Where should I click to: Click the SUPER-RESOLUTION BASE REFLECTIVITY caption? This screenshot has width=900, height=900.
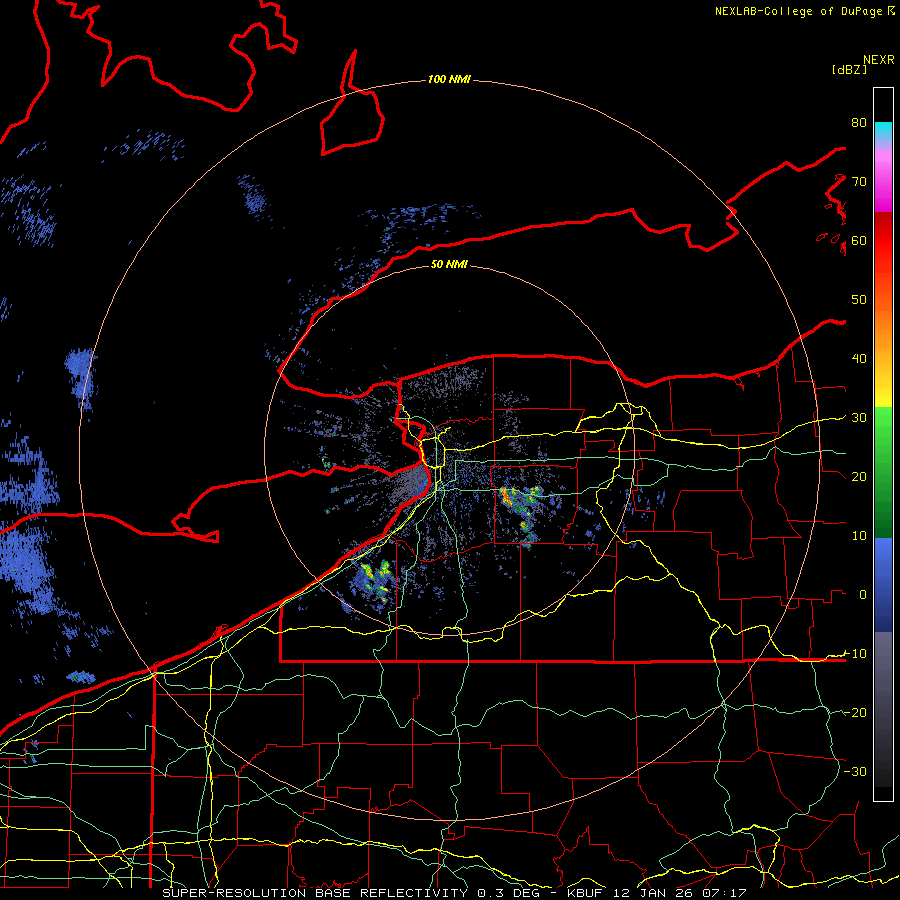pos(315,893)
